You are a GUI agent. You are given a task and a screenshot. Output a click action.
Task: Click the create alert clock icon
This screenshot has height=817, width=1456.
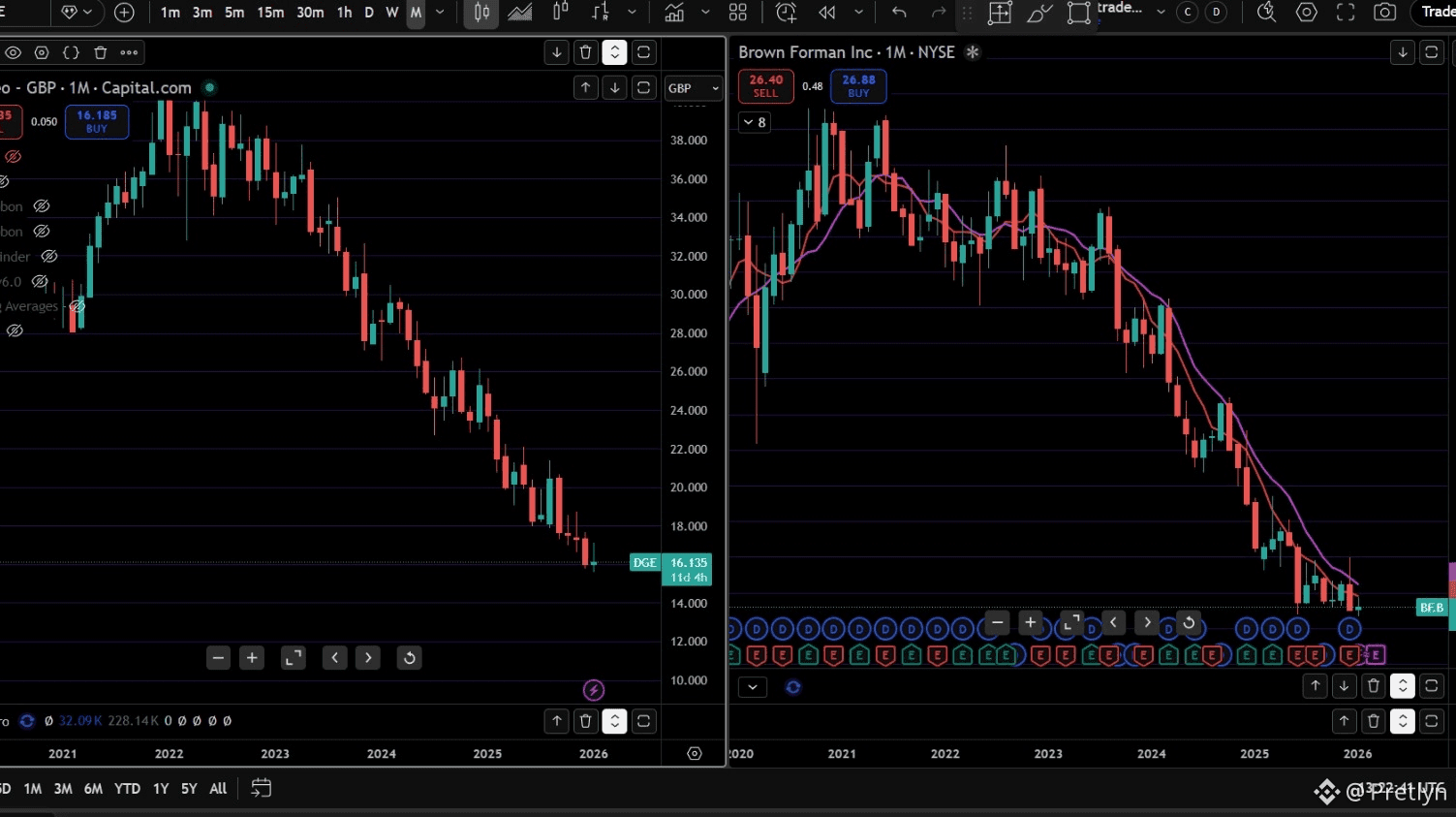(x=786, y=13)
